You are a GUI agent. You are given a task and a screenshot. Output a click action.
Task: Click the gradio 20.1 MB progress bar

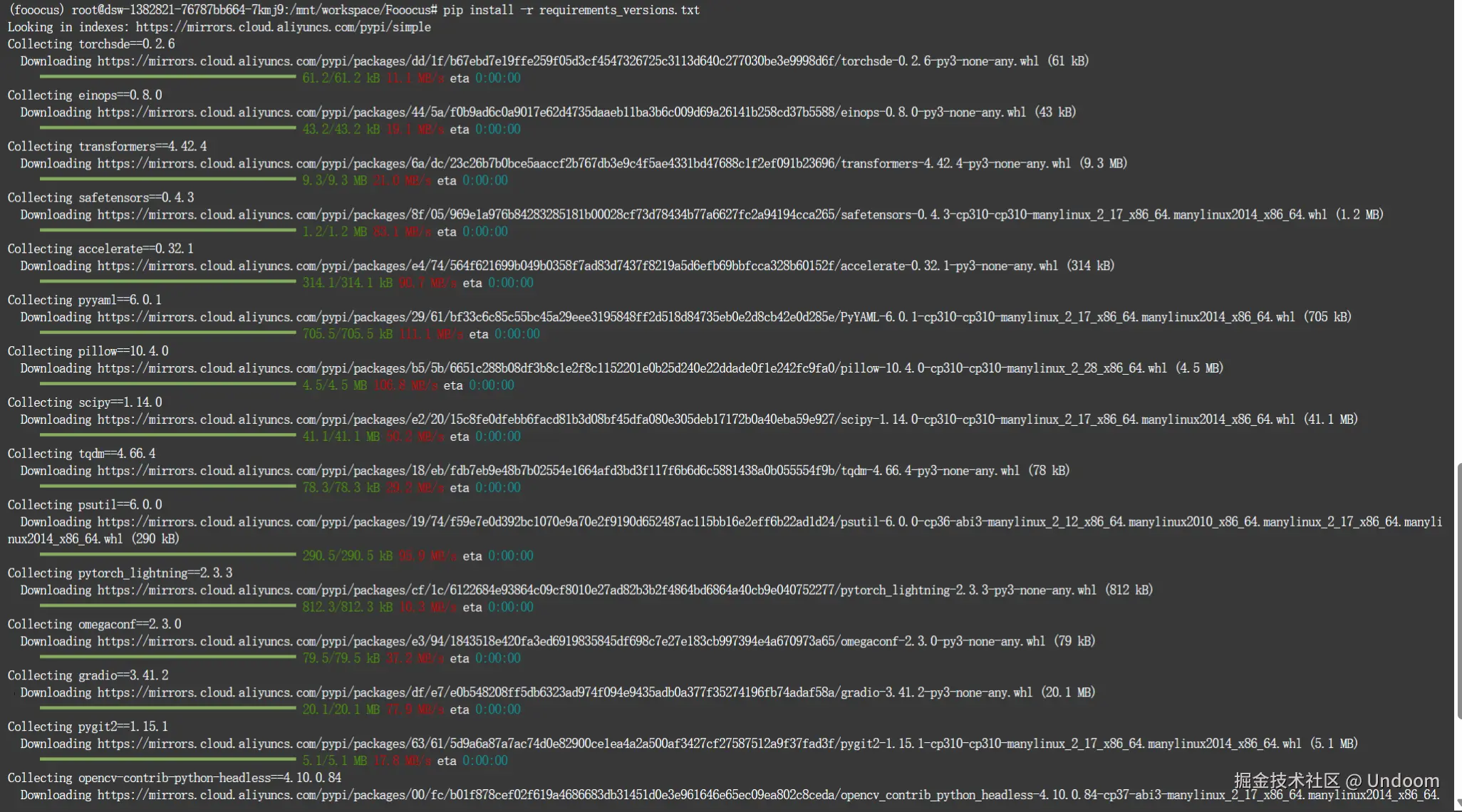tap(167, 708)
